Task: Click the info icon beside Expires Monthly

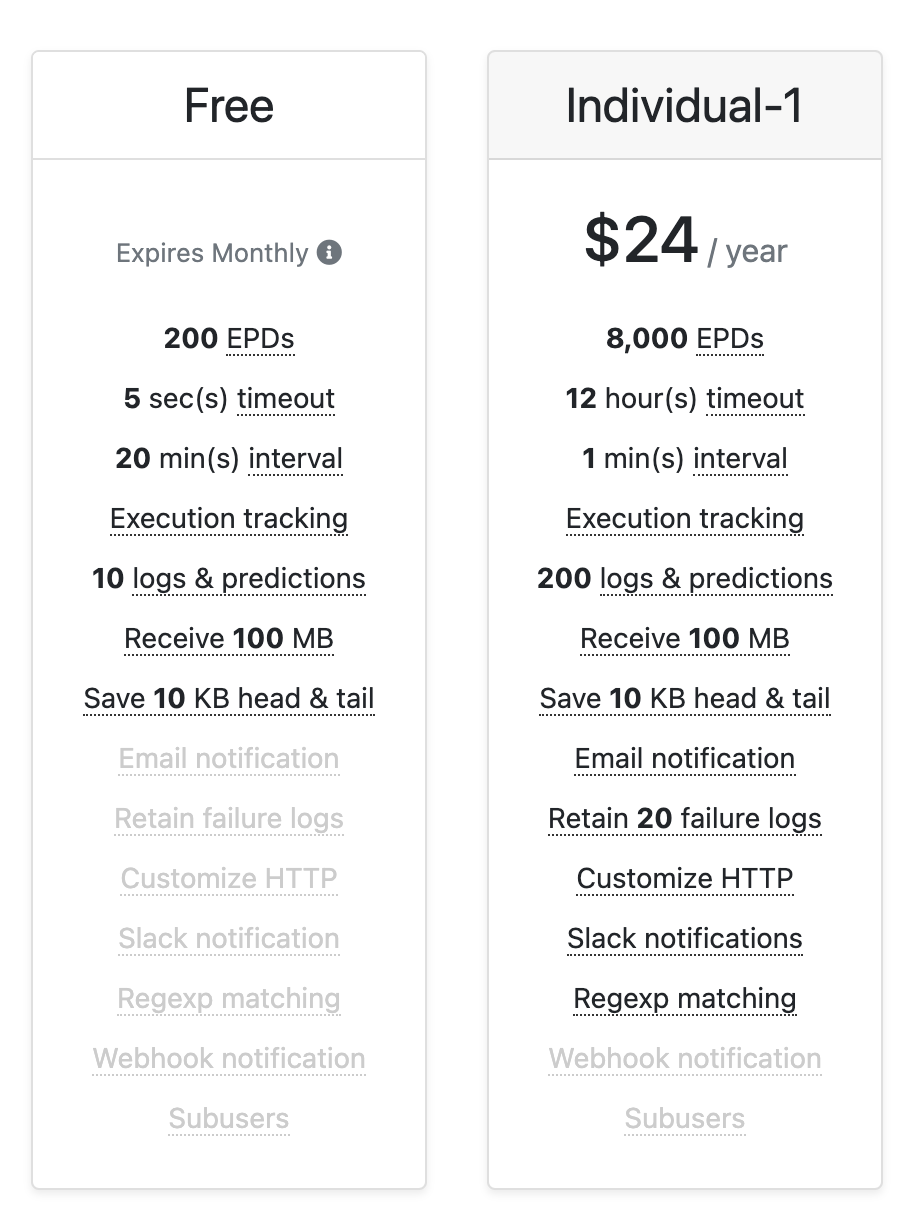Action: (330, 253)
